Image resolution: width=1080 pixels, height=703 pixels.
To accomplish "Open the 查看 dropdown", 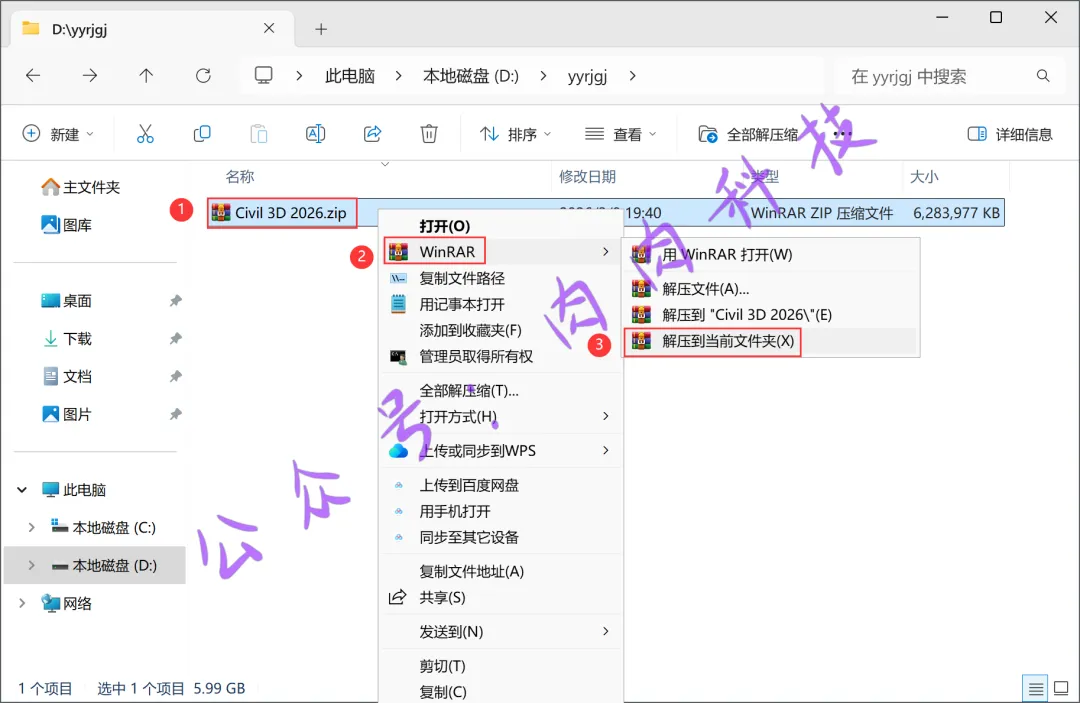I will pos(620,134).
